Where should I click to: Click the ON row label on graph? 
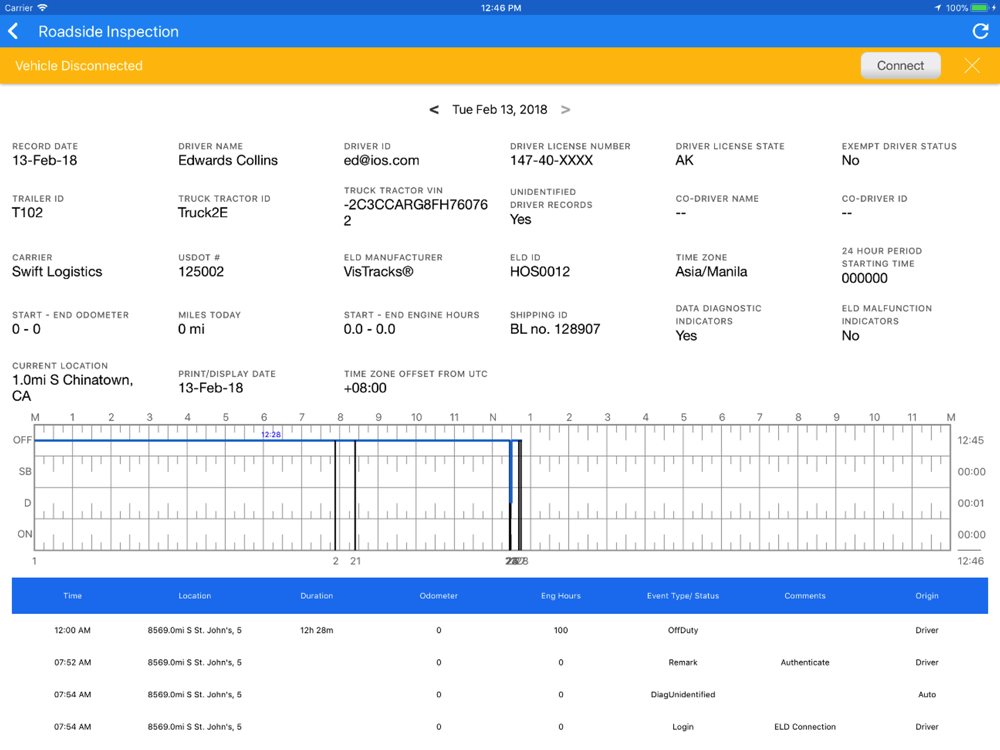tap(24, 534)
